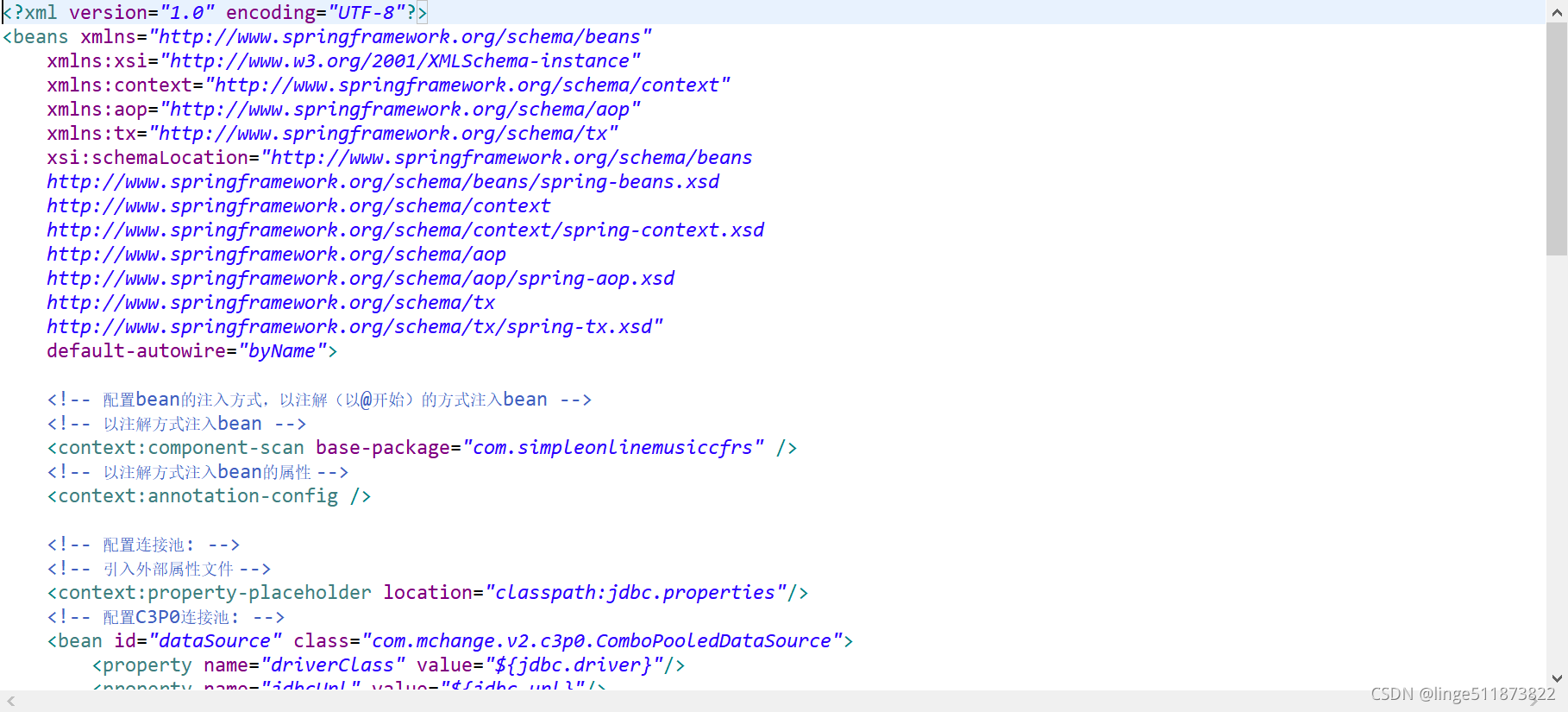Click the scroll down arrow of vertical scrollbar
The height and width of the screenshot is (712, 1568).
tap(1557, 678)
